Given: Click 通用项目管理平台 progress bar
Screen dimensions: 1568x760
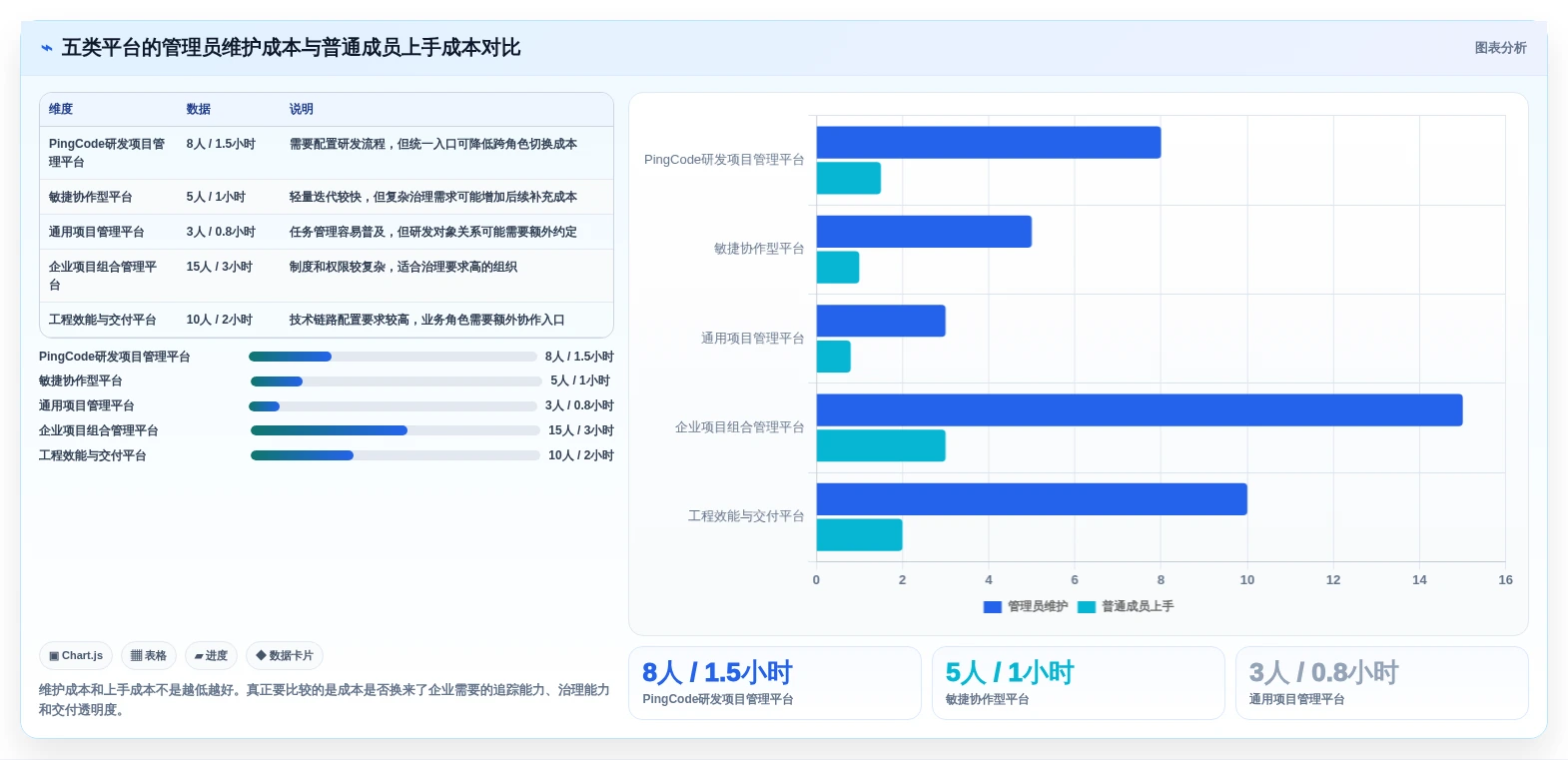Looking at the screenshot, I should [x=392, y=406].
